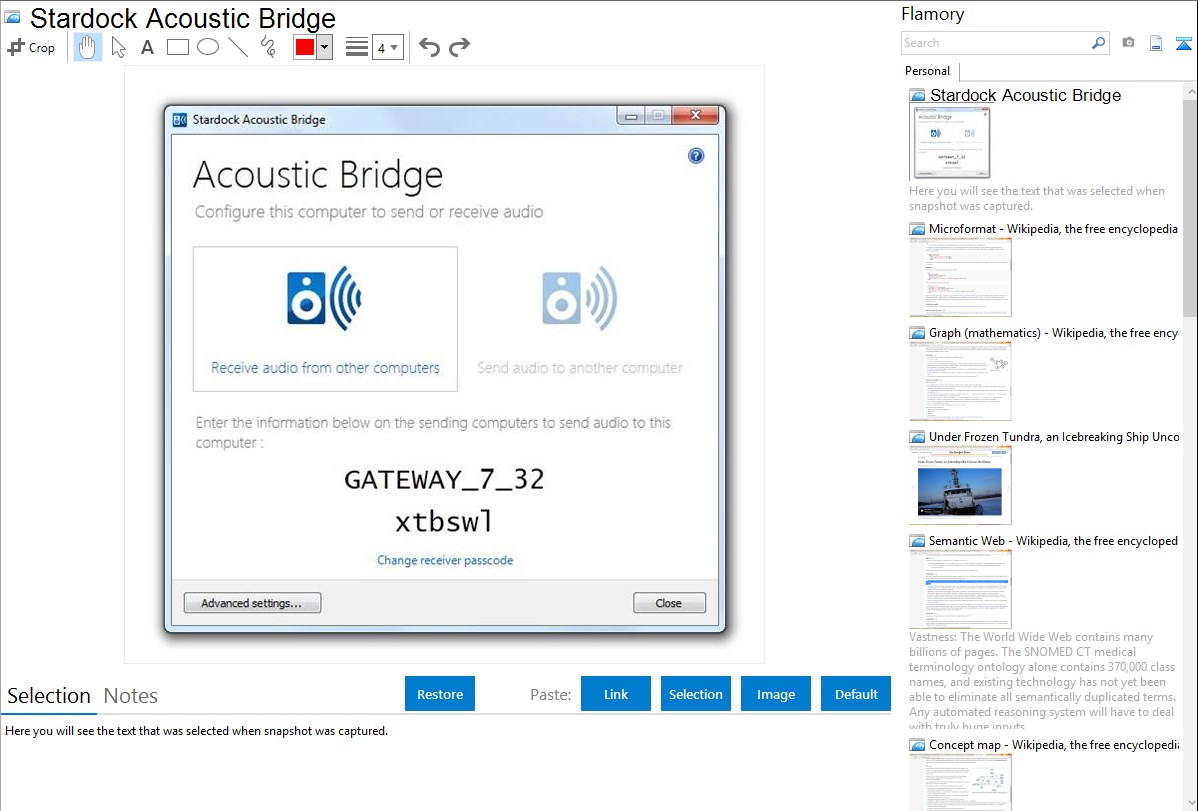Click the Restore button

[x=440, y=694]
